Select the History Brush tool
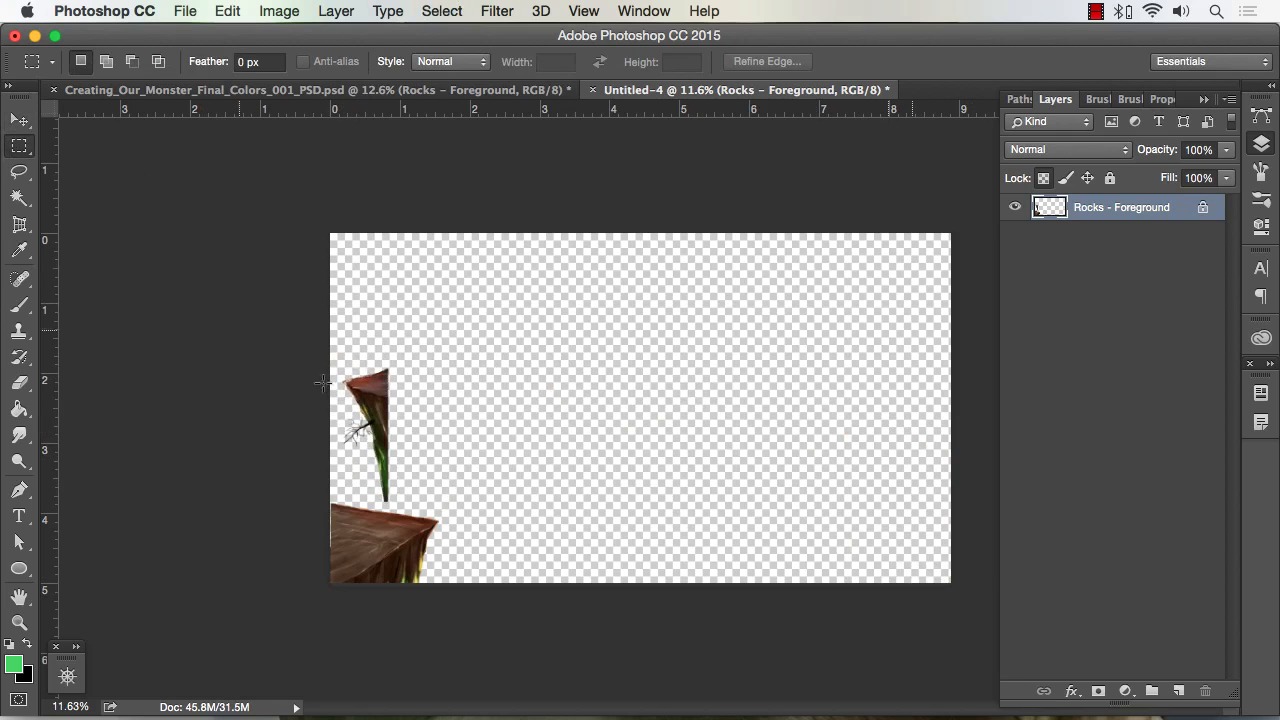 pyautogui.click(x=19, y=357)
